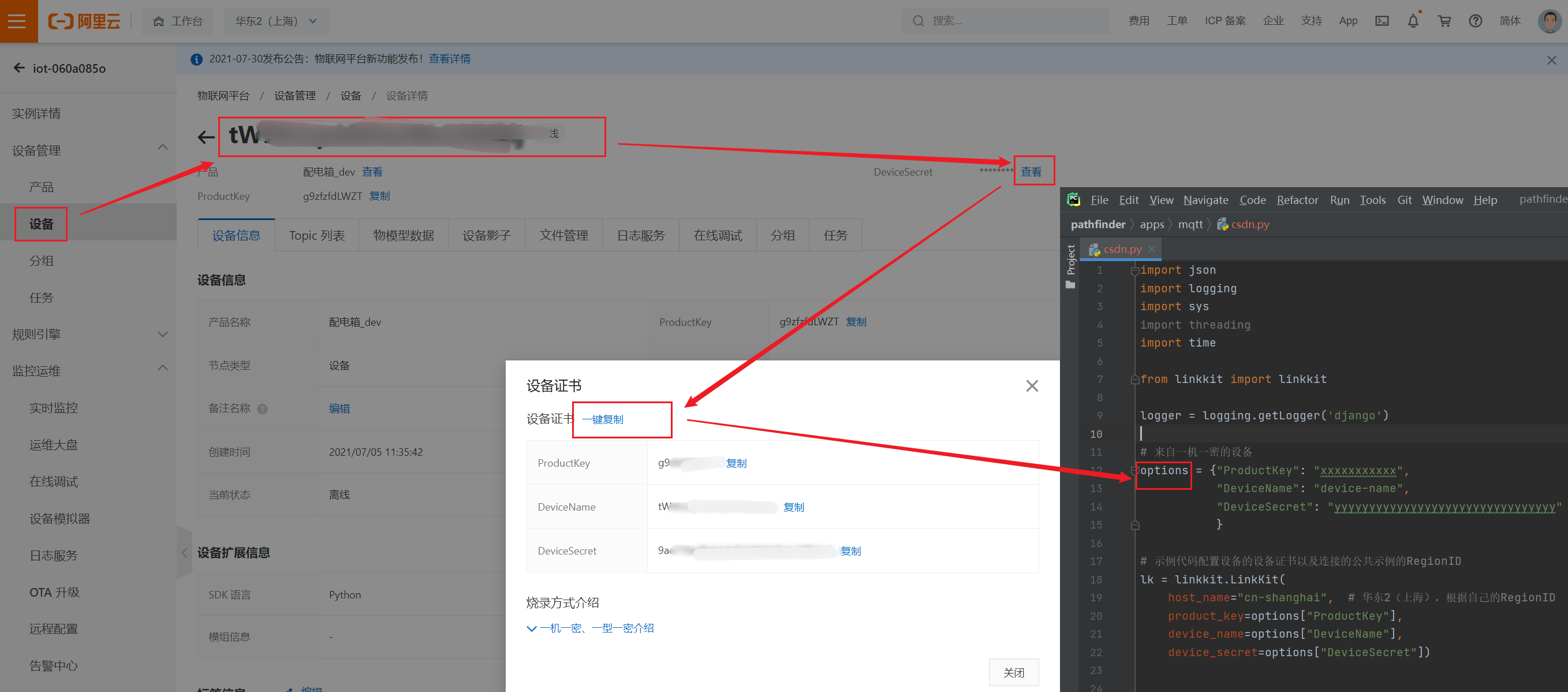
Task: Click the help icon beside 备注名称
Action: (x=262, y=409)
